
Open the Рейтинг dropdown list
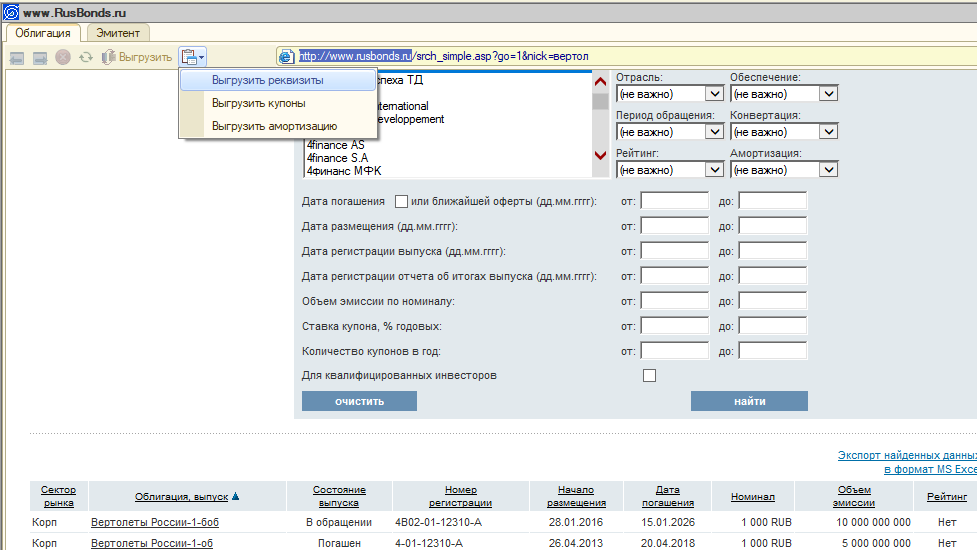(669, 170)
